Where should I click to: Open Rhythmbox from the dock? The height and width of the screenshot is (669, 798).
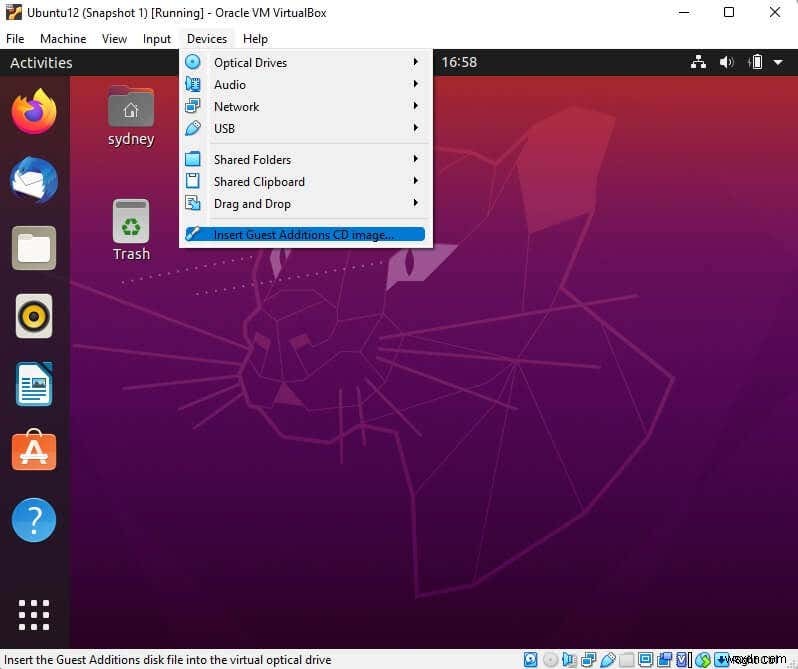[x=34, y=316]
